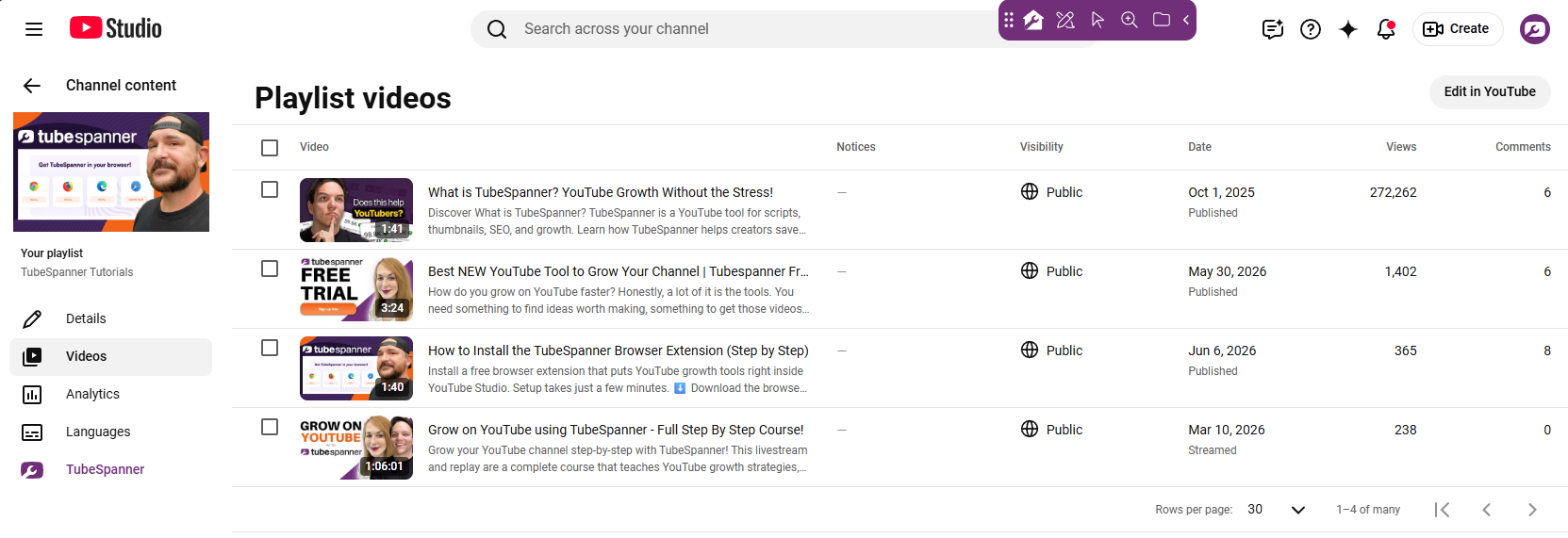
Task: Click Public globe icon for What is TubeSpanner row
Action: click(1030, 191)
